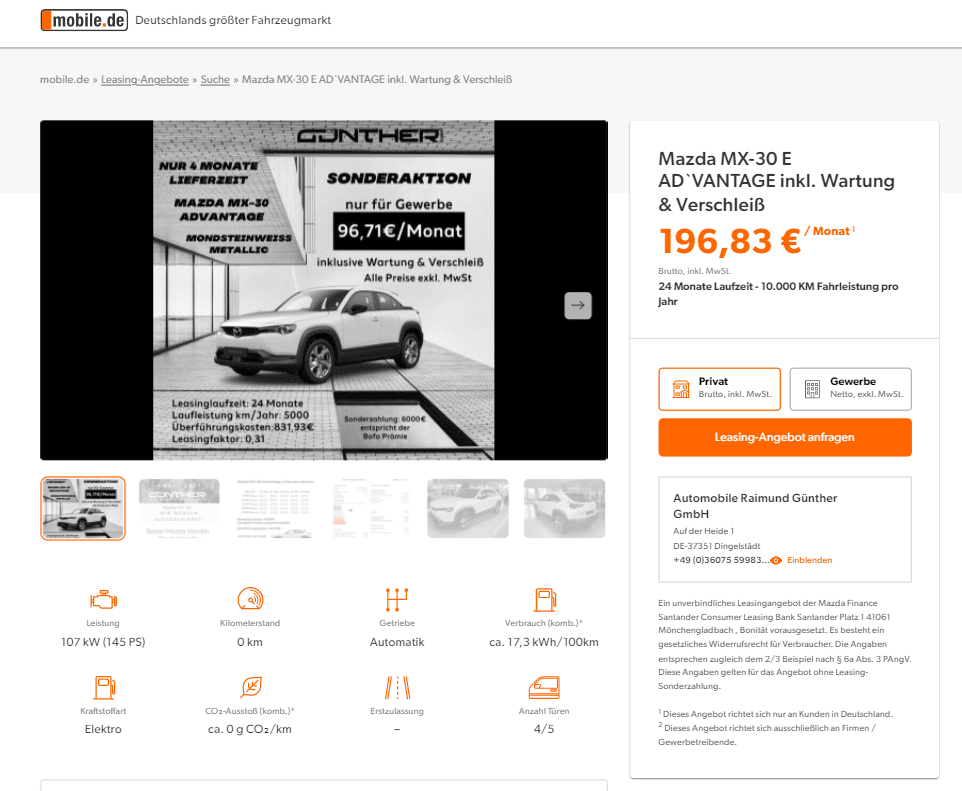
Task: Click the mobile.de breadcrumb text
Action: tap(64, 79)
